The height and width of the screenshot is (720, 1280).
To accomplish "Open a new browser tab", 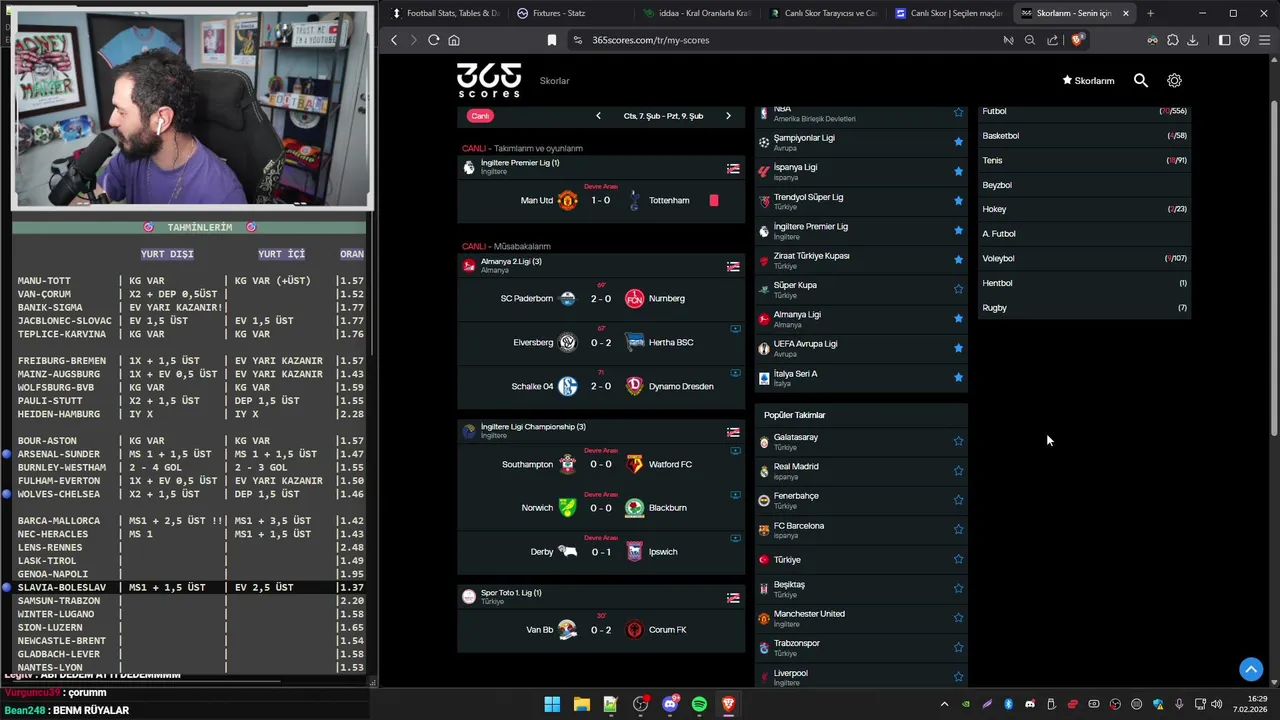I will coord(1150,13).
